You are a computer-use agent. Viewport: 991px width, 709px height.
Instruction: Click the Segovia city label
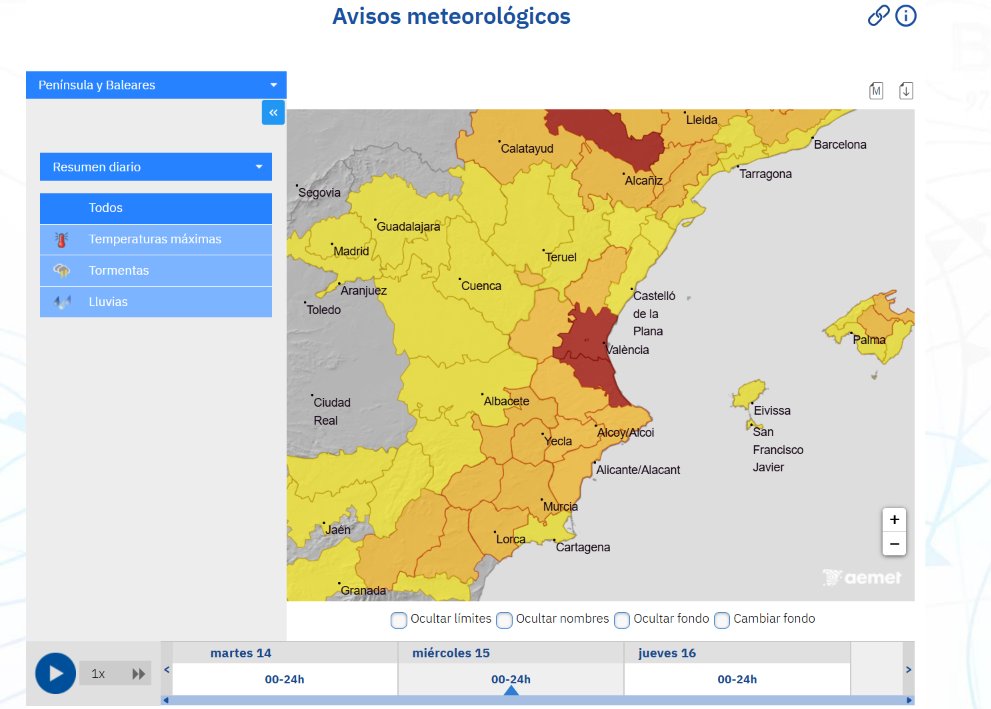point(319,193)
